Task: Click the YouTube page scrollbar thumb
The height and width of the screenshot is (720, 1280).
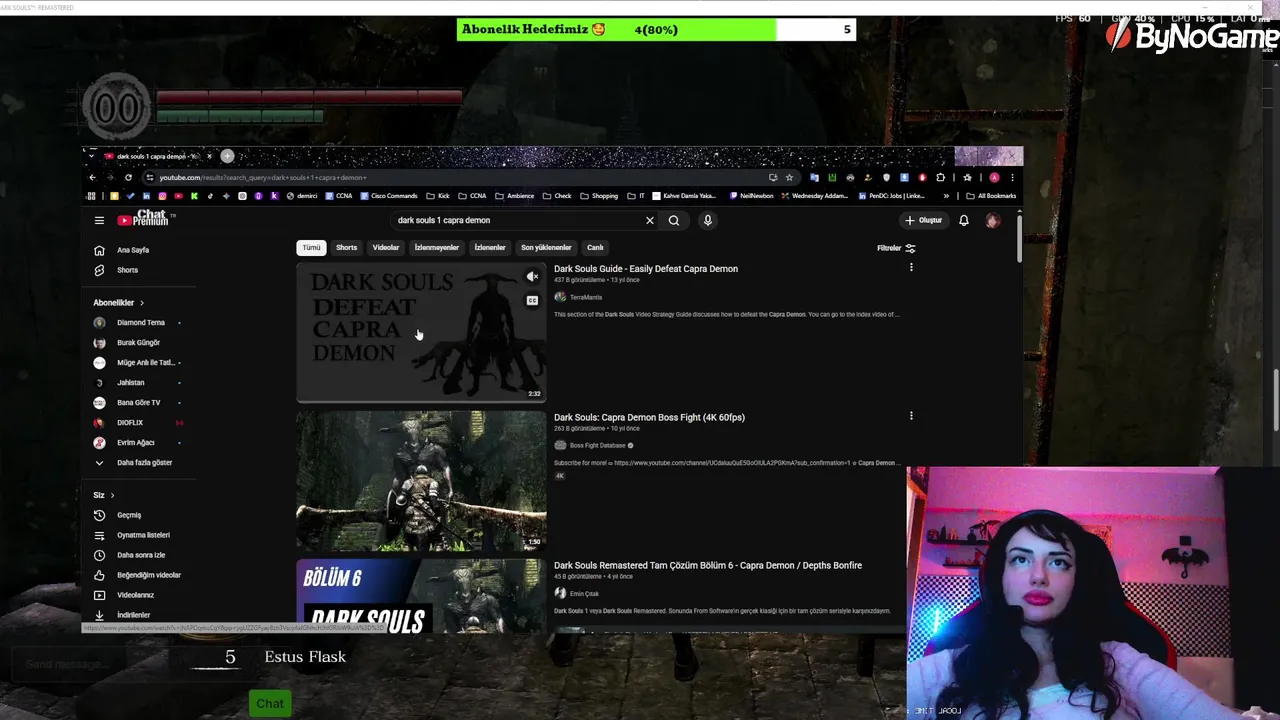Action: 1019,237
